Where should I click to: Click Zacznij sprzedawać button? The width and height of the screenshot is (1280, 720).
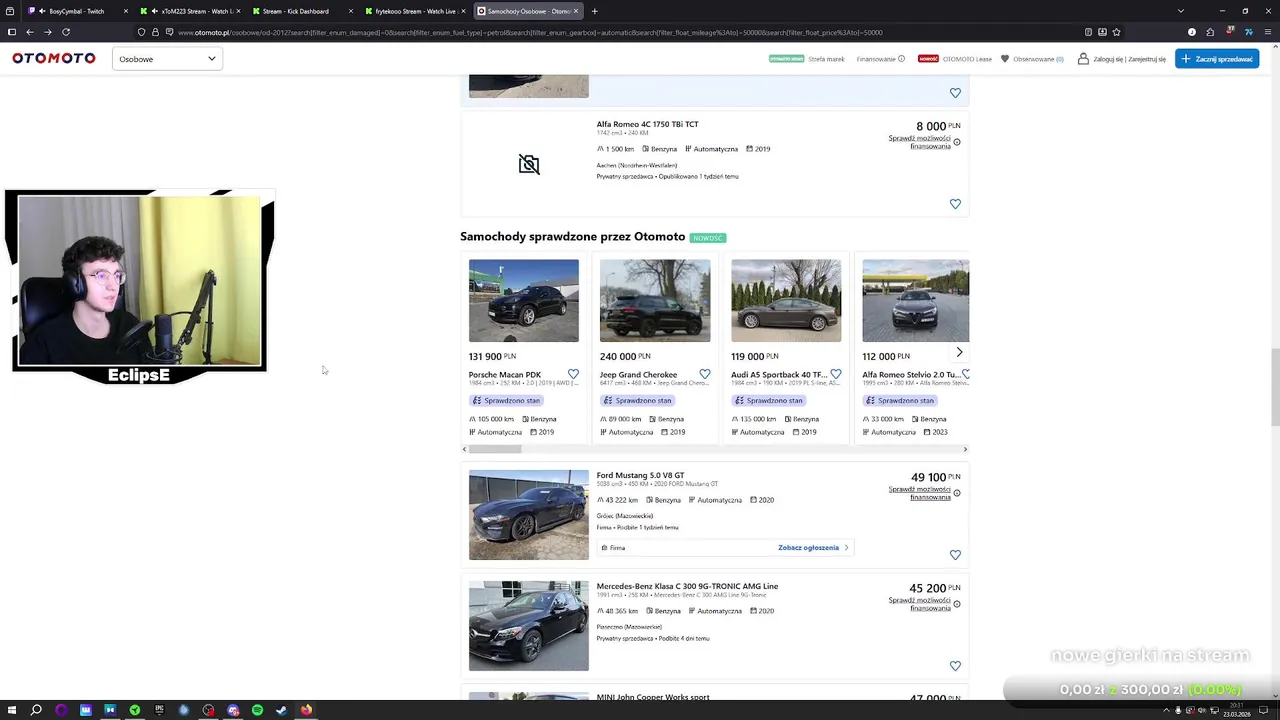(1217, 59)
